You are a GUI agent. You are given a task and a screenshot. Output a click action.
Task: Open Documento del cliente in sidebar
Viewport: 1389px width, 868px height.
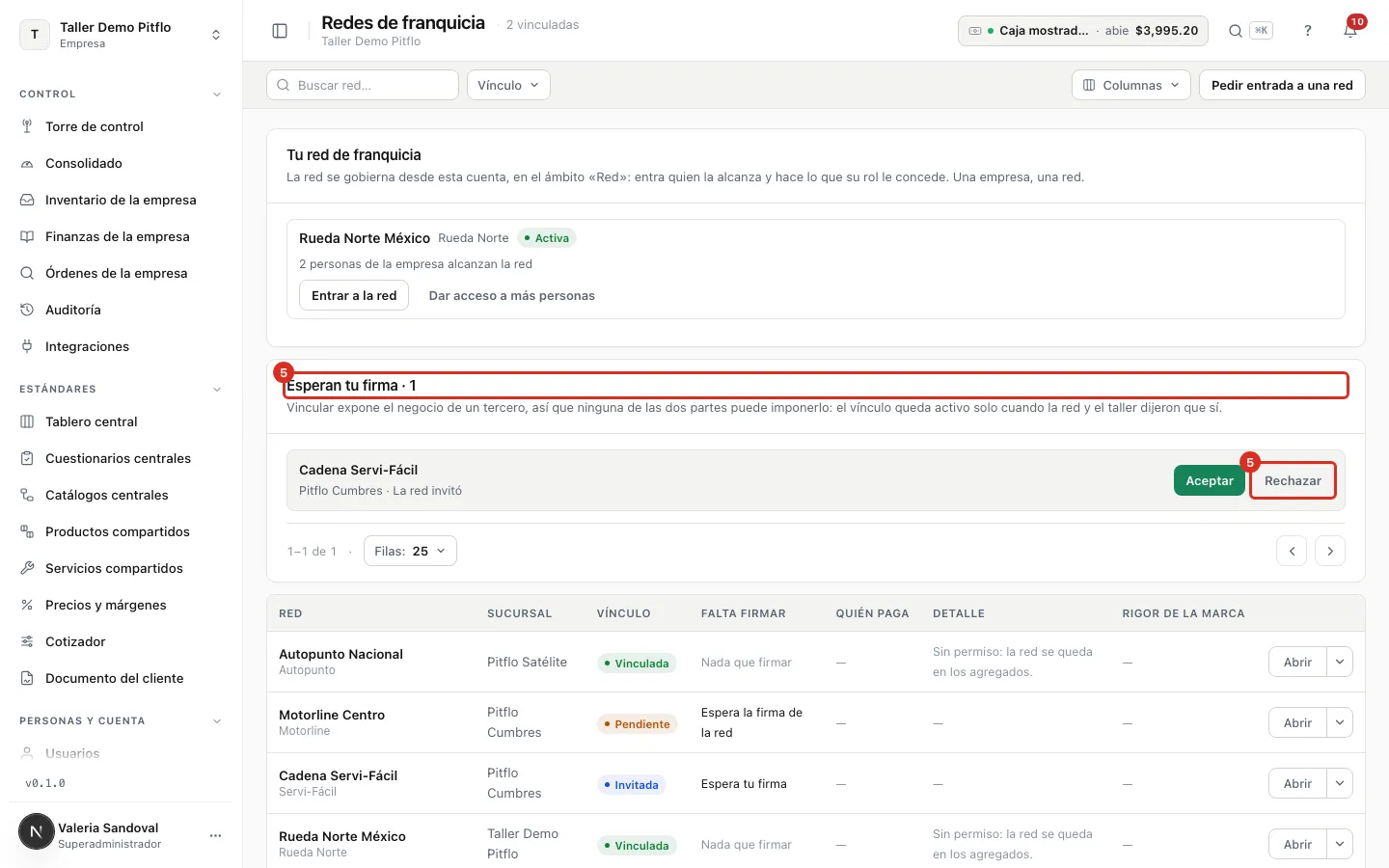pos(121,678)
